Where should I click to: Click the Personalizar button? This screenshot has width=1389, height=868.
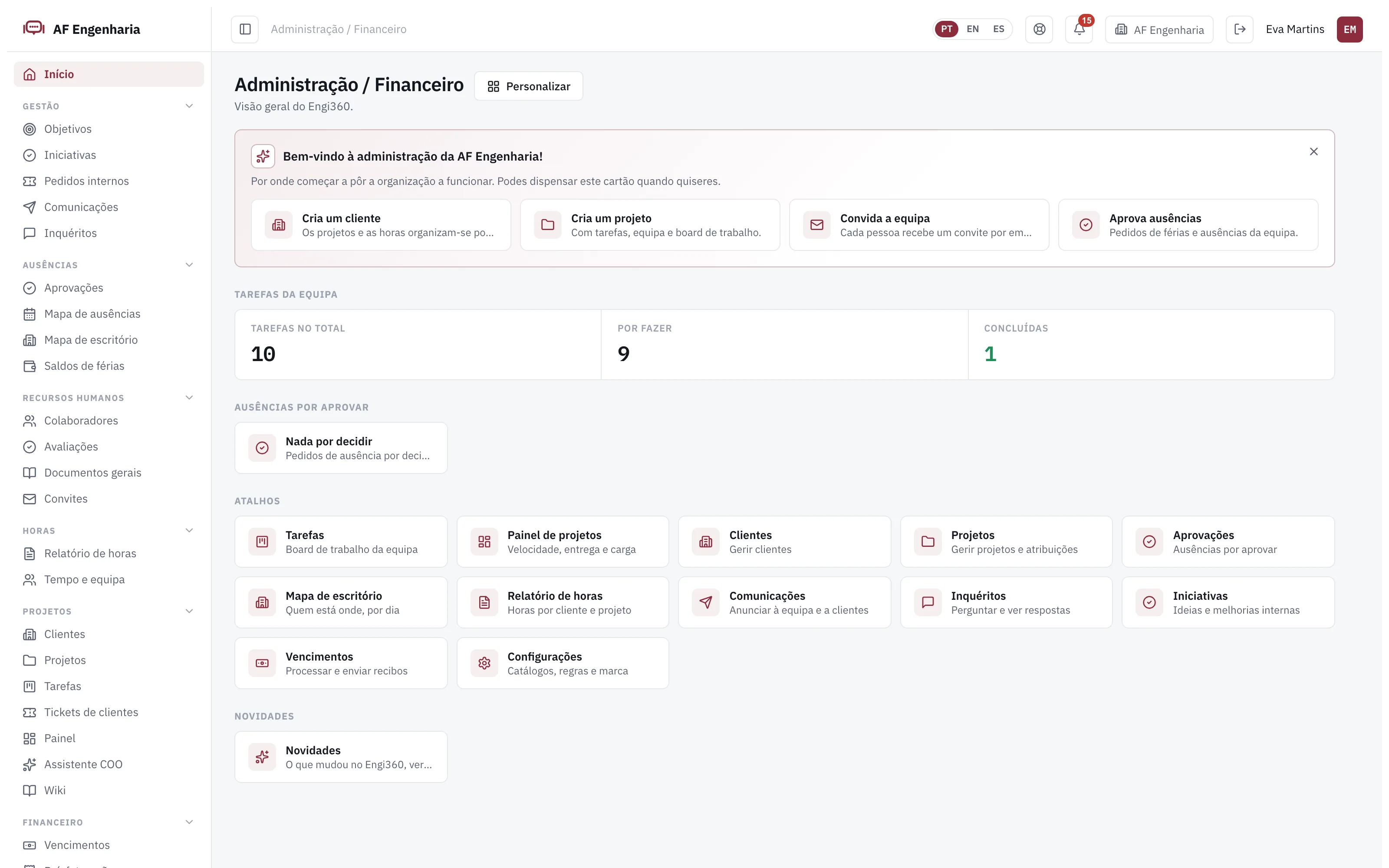pos(529,86)
